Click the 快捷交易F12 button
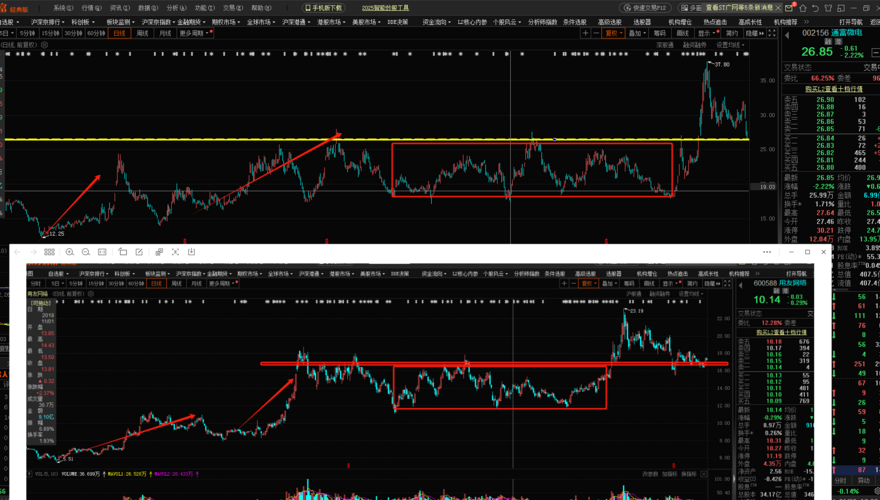Image resolution: width=880 pixels, height=500 pixels. pyautogui.click(x=645, y=8)
